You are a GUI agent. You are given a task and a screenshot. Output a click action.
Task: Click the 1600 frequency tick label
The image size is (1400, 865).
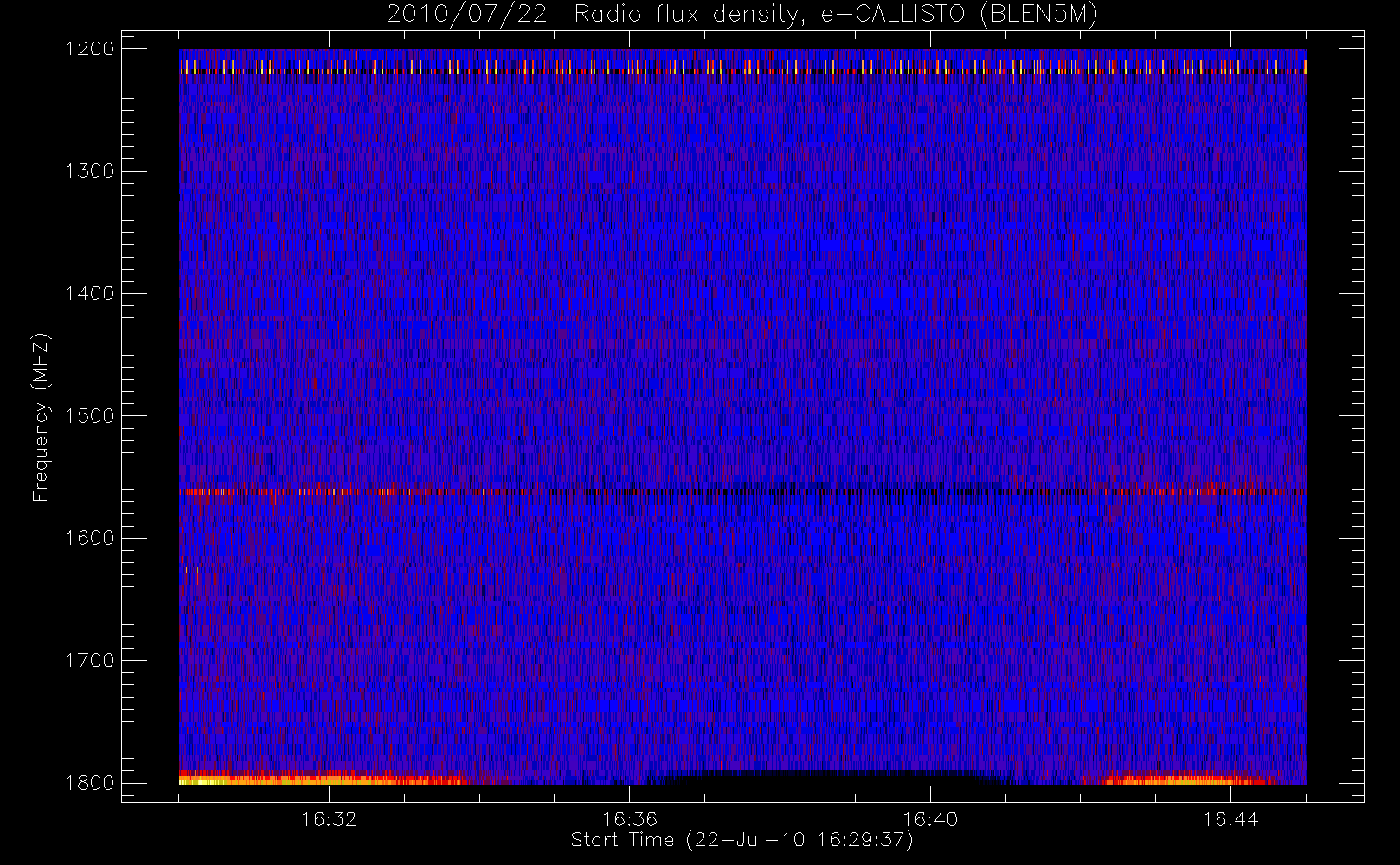(90, 538)
